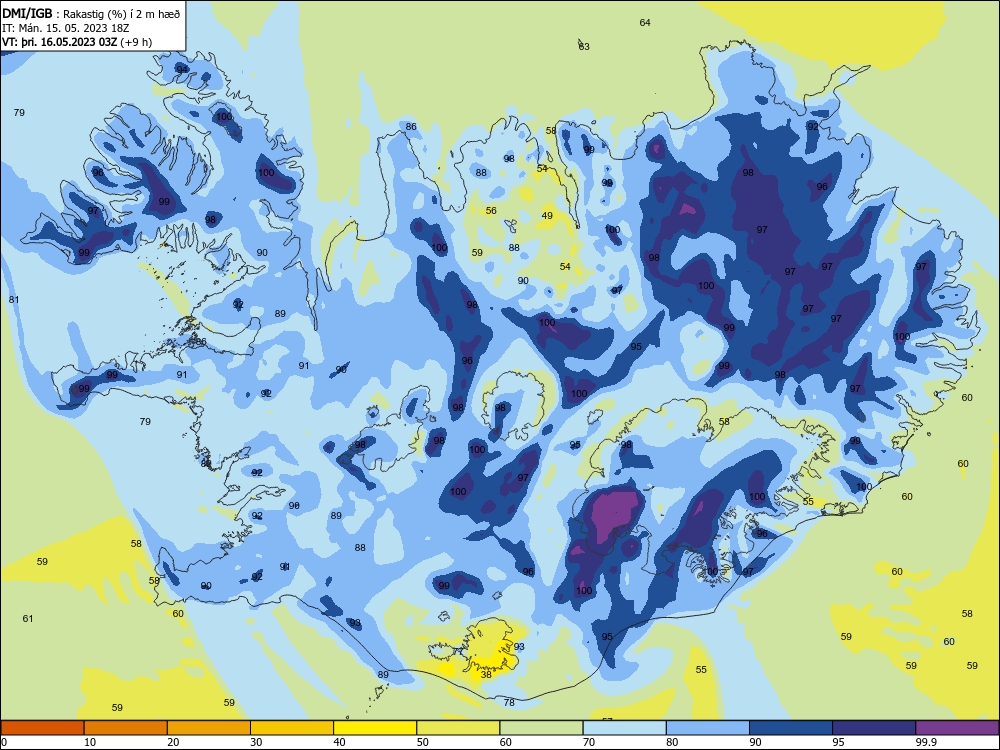1000x750 pixels.
Task: Click the indigo 95–99.9 legend swatch
Action: tap(874, 728)
